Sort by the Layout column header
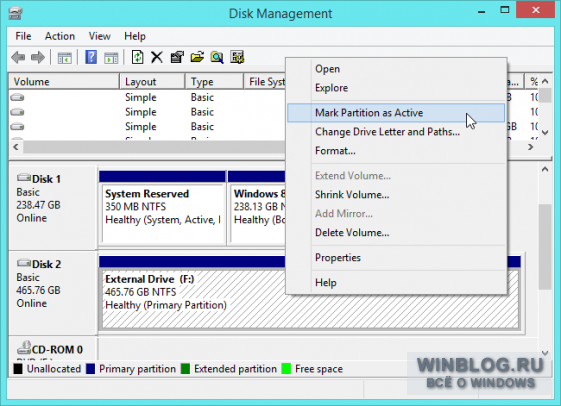The width and height of the screenshot is (561, 406). (x=152, y=82)
